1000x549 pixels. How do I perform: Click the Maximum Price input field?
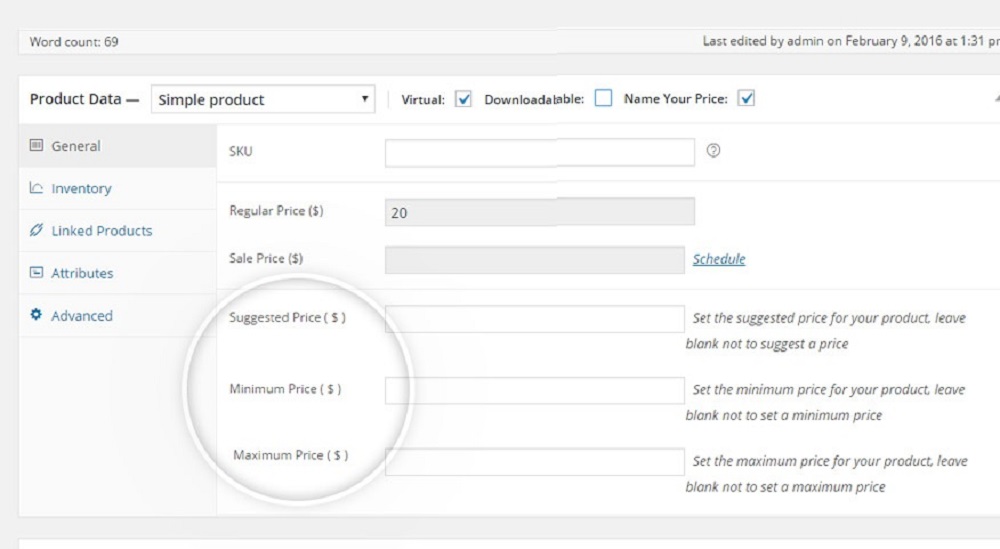point(534,462)
